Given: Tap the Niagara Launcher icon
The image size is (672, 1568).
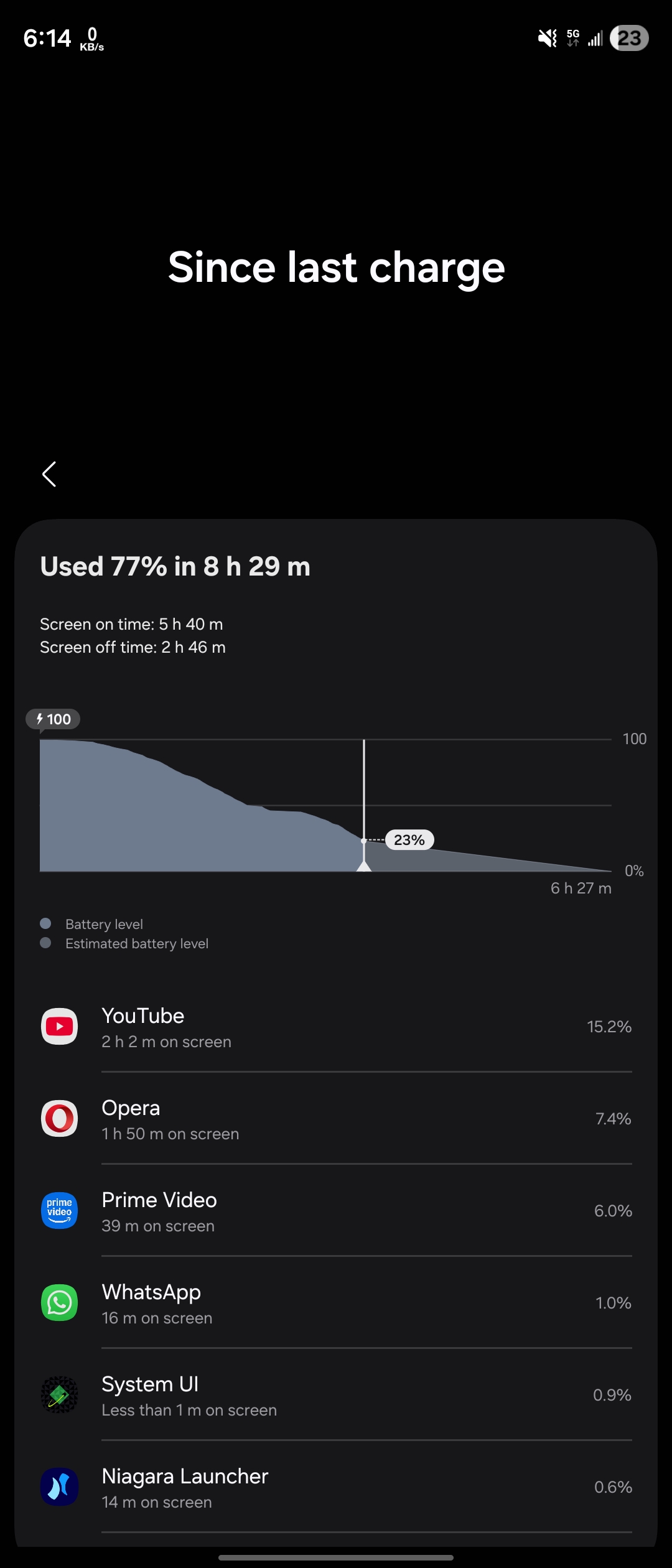Looking at the screenshot, I should tap(59, 1487).
